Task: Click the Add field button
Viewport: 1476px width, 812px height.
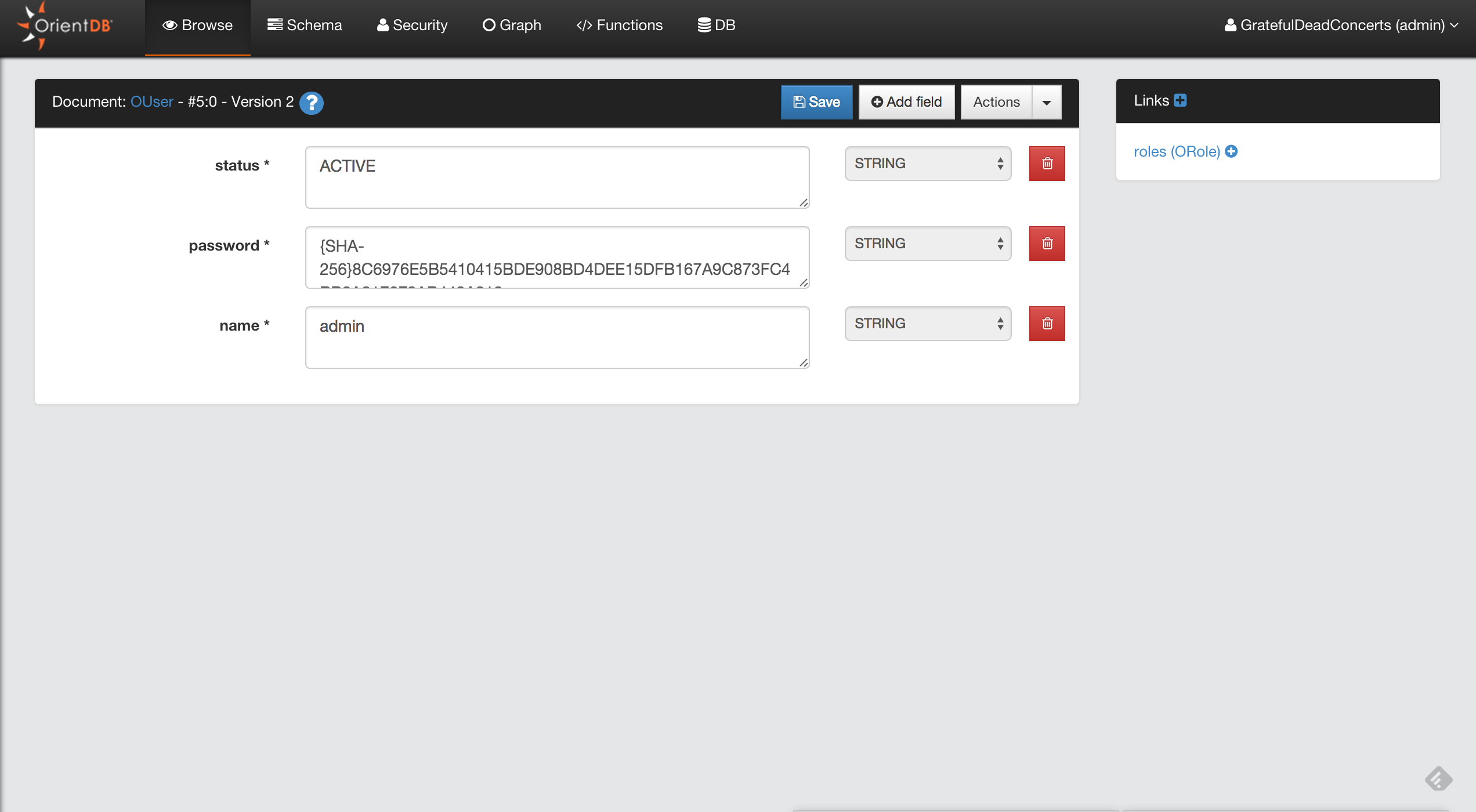Action: click(906, 102)
